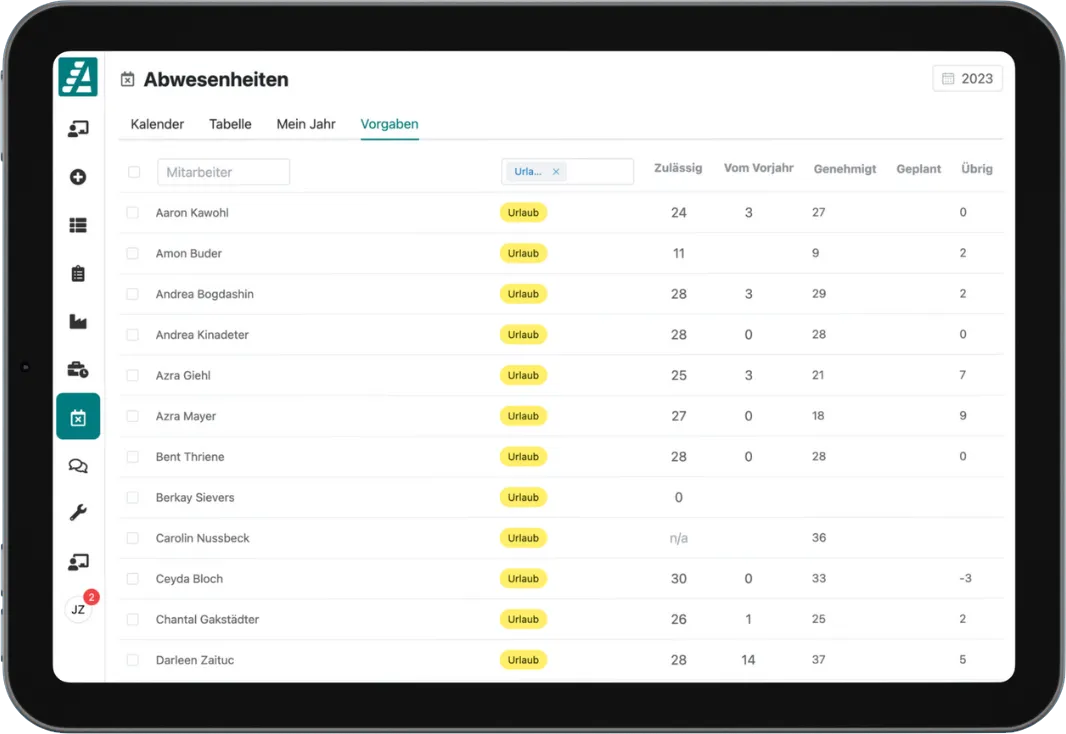The height and width of the screenshot is (734, 1066).
Task: Open the JZ user avatar with notifications
Action: click(x=78, y=609)
